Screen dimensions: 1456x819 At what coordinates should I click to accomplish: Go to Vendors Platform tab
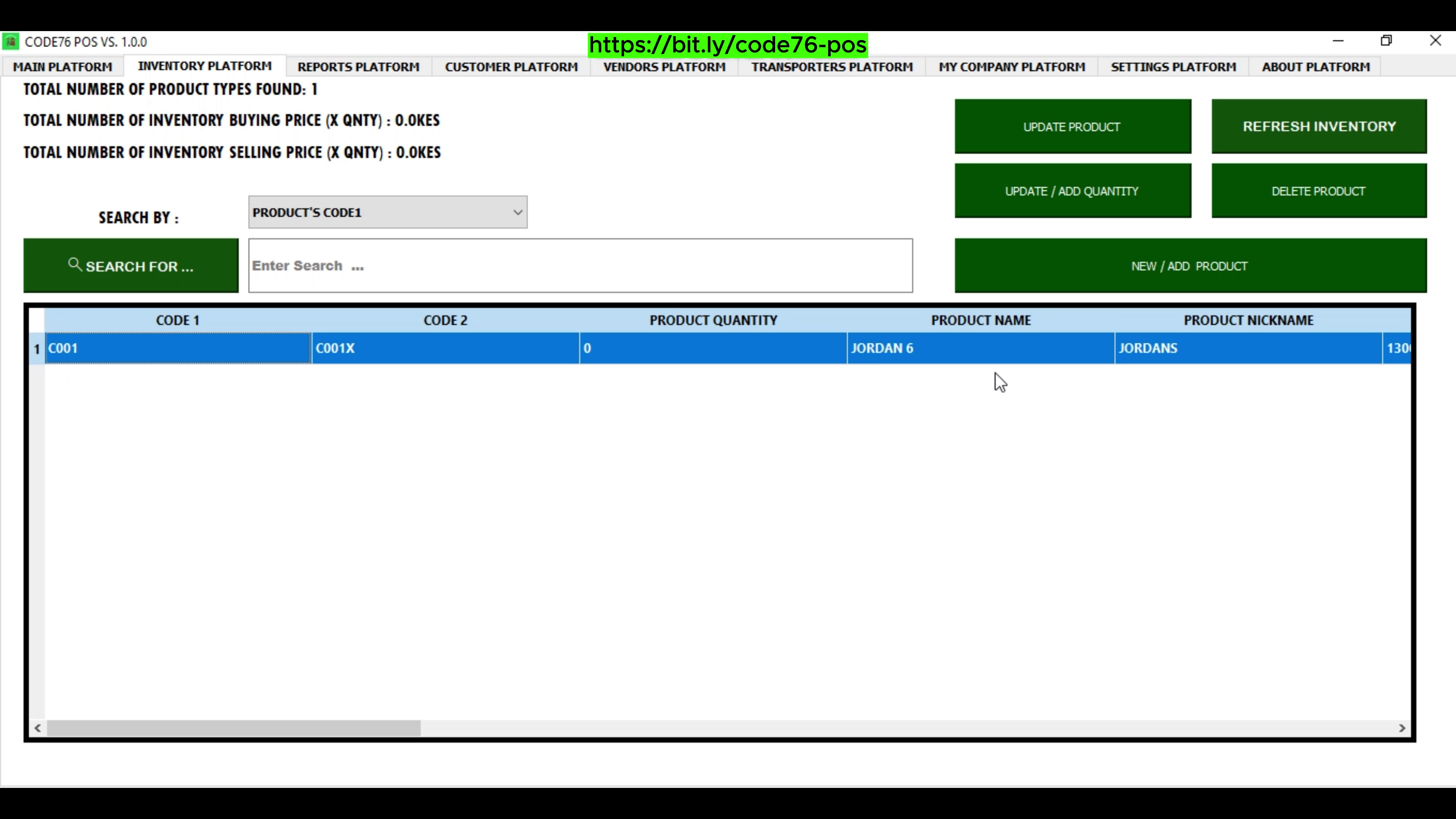click(664, 67)
